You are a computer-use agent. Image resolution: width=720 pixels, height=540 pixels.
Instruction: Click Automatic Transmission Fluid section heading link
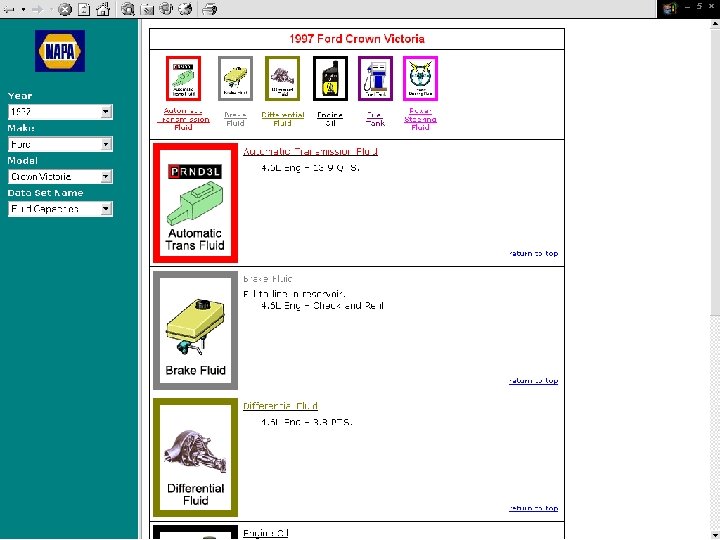(310, 152)
